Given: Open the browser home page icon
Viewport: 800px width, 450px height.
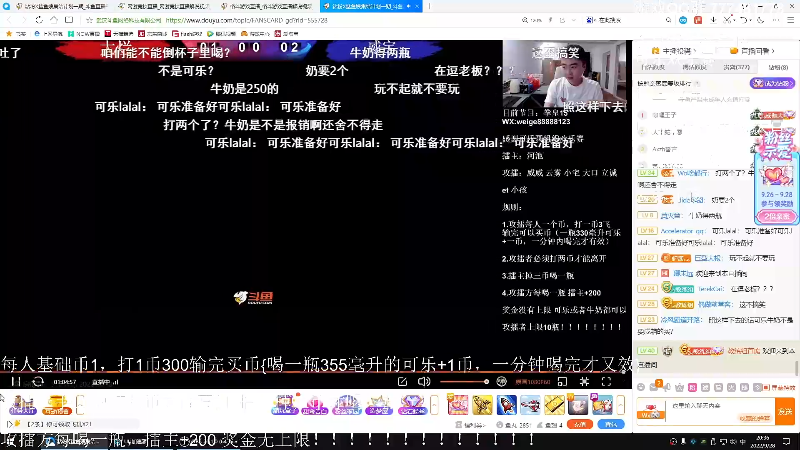Looking at the screenshot, I should [x=54, y=20].
